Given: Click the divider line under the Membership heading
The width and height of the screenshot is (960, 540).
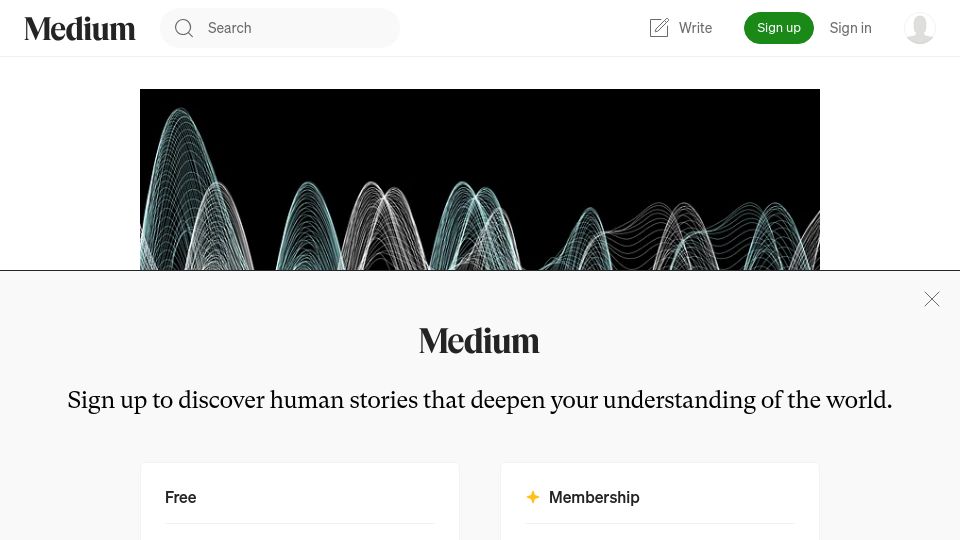Looking at the screenshot, I should (659, 523).
